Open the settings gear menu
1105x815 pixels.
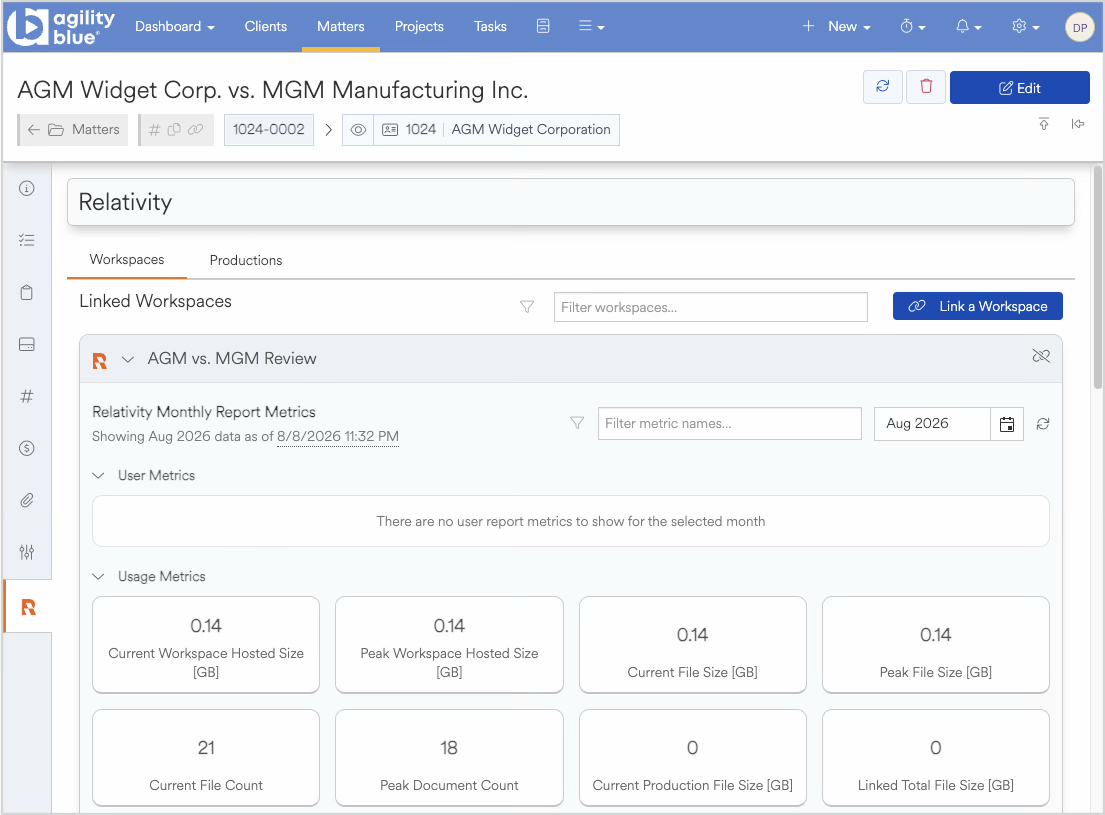[1025, 26]
